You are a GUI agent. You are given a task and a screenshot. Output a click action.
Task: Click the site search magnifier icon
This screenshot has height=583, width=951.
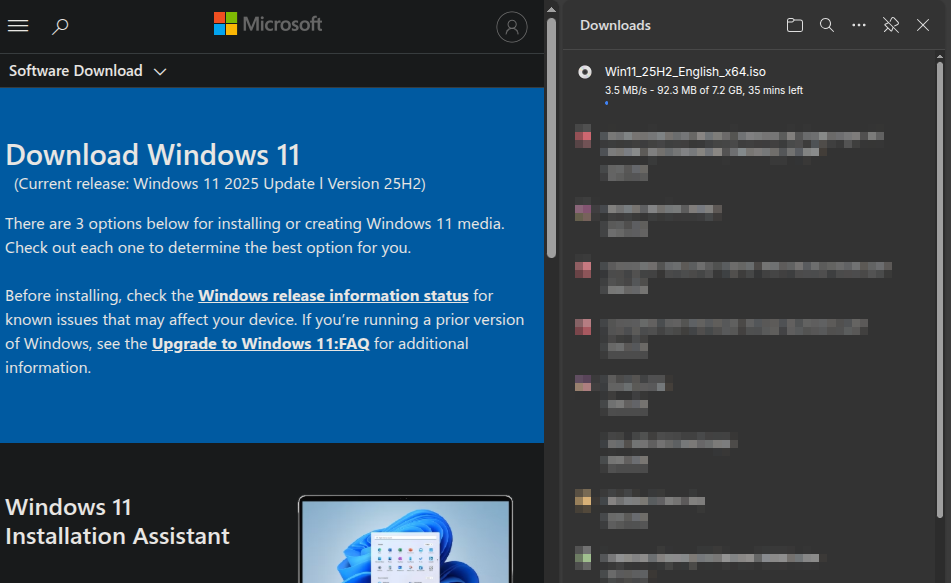click(60, 26)
